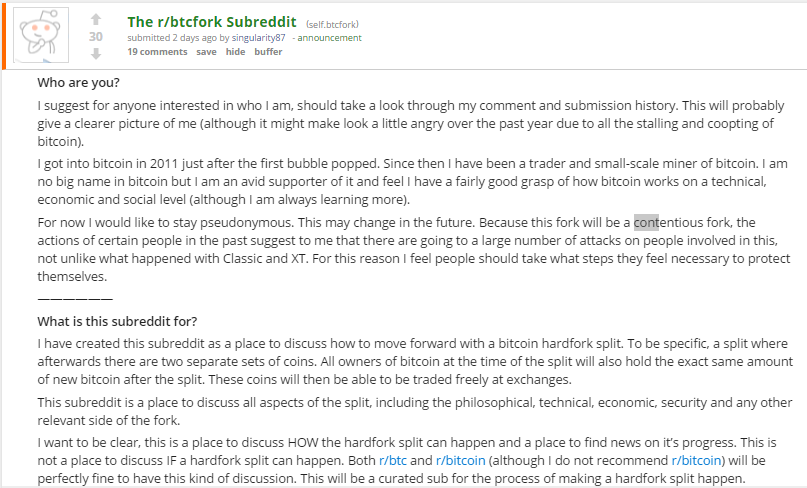This screenshot has height=488, width=807.
Task: Click the orange stripe left of the post
Action: click(3, 36)
